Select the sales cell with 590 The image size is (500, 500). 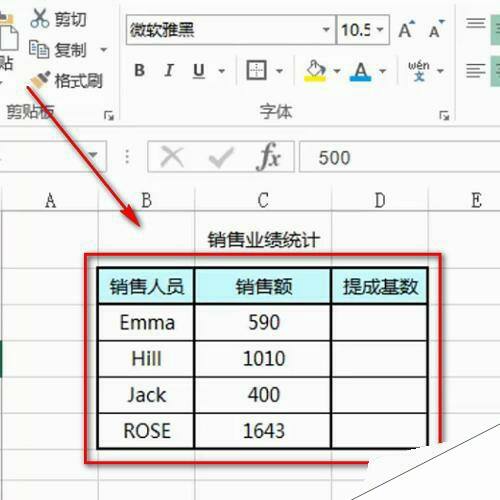(x=263, y=322)
